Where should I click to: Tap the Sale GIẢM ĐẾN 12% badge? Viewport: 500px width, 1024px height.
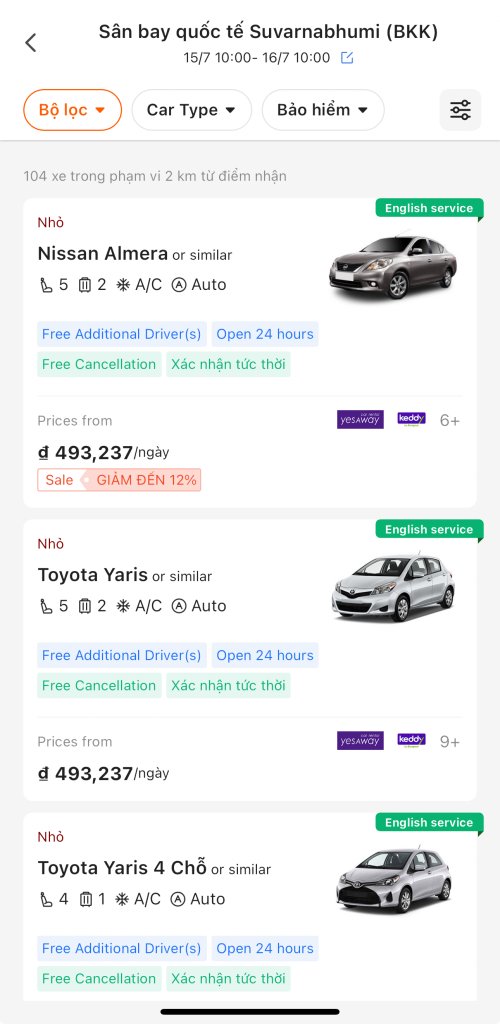119,480
